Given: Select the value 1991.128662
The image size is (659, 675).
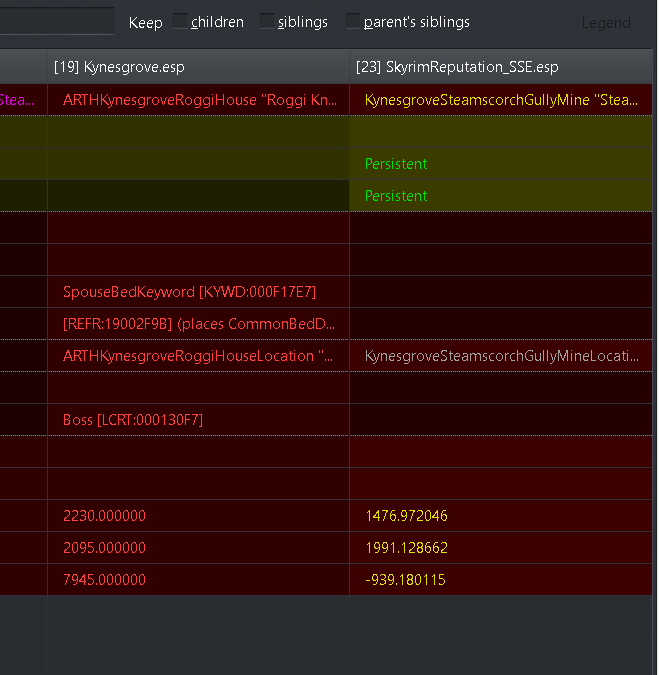Looking at the screenshot, I should pyautogui.click(x=501, y=548).
